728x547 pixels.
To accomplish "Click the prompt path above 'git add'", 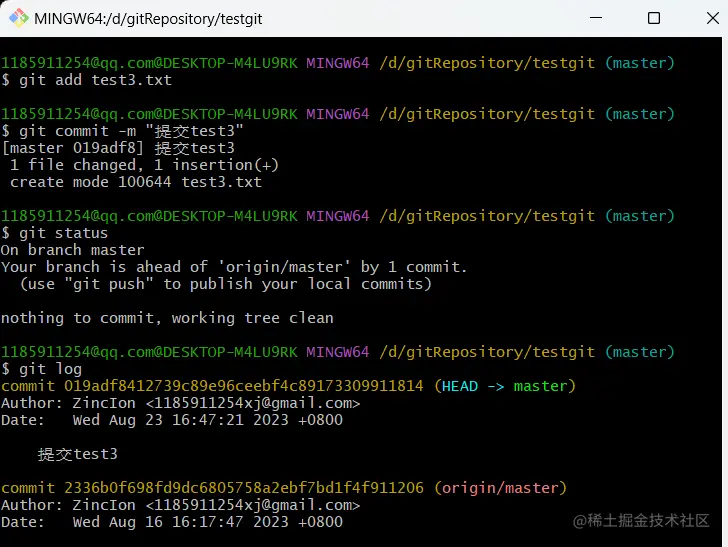I will [x=487, y=63].
